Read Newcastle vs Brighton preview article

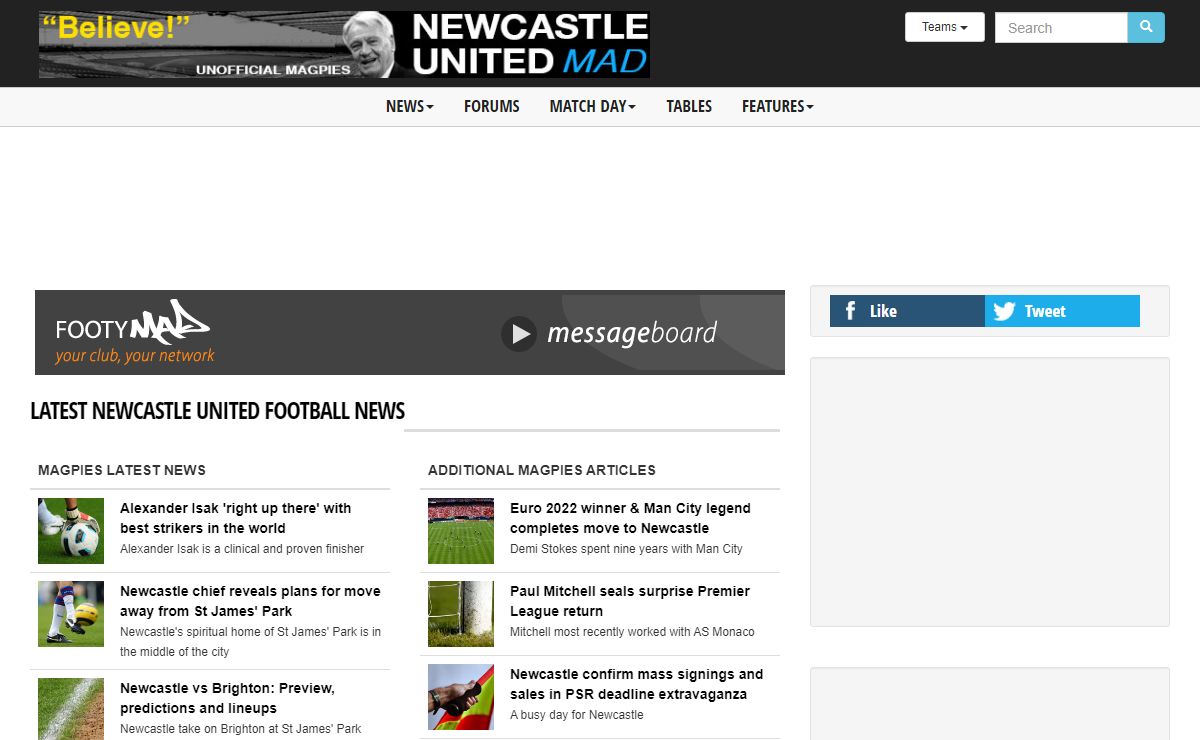227,698
